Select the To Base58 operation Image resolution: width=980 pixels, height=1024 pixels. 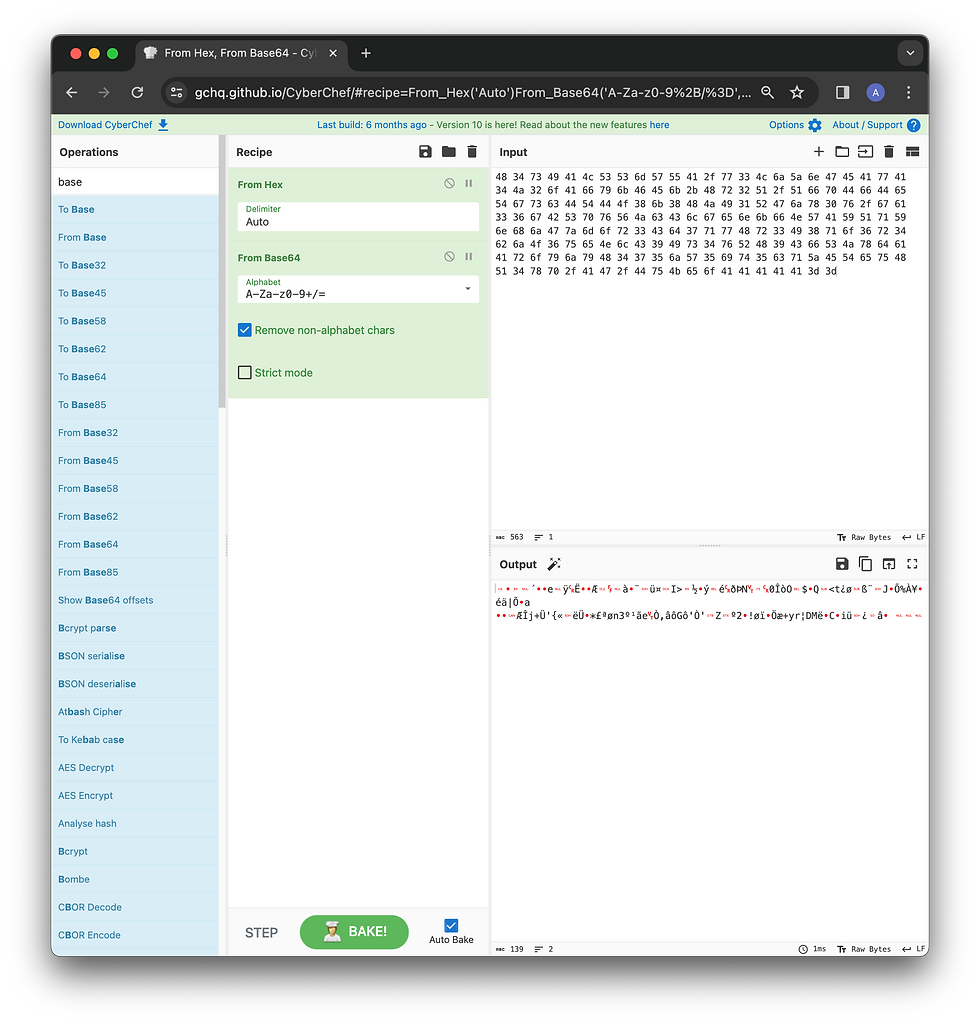pyautogui.click(x=135, y=321)
